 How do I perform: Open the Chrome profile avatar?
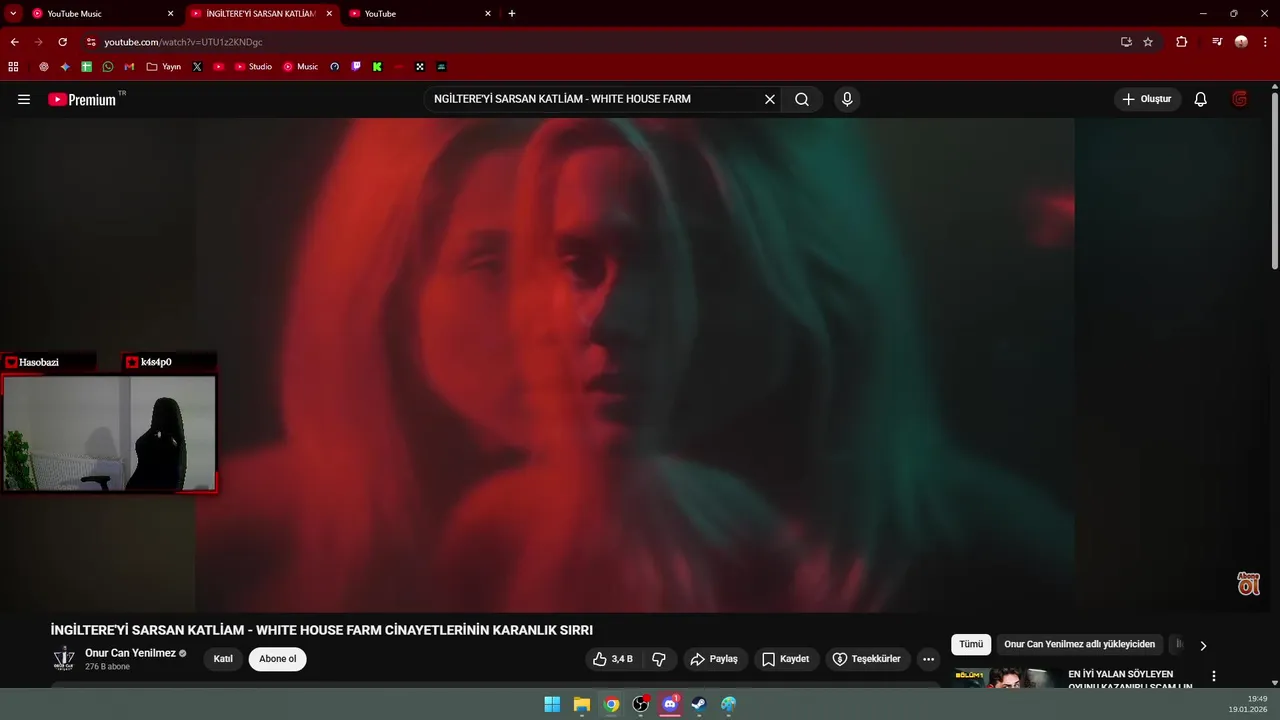(1241, 42)
